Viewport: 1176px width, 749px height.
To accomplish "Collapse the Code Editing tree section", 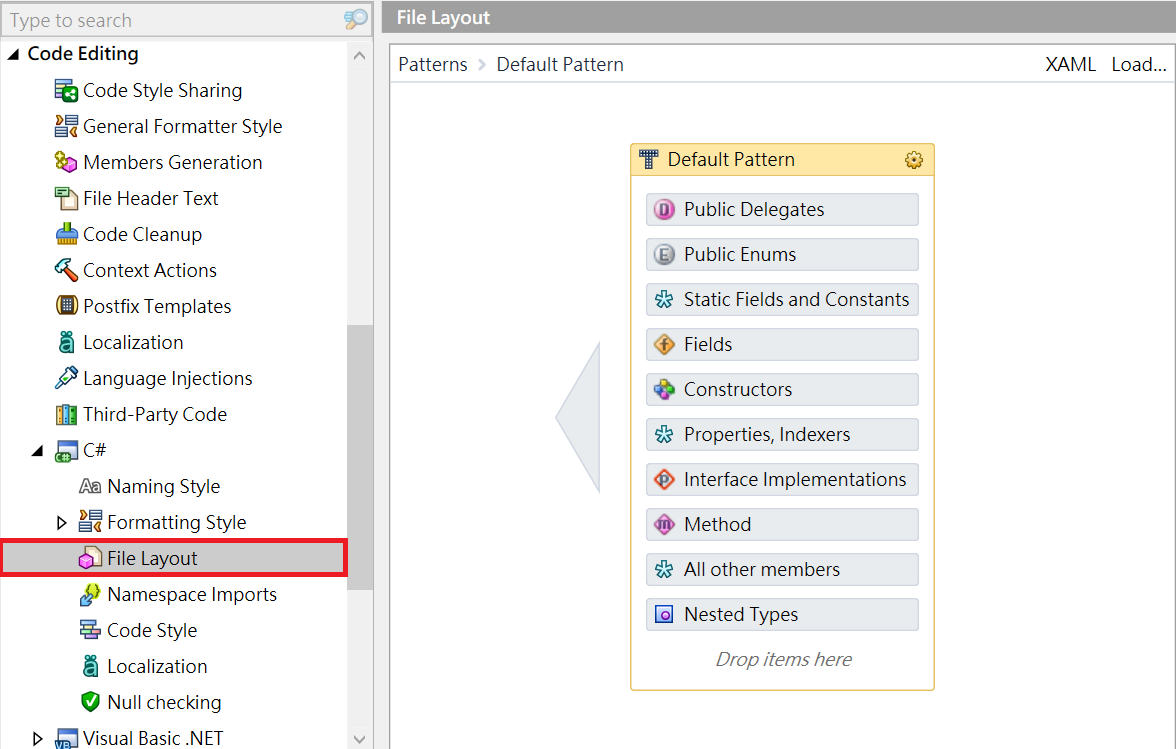I will pos(13,55).
